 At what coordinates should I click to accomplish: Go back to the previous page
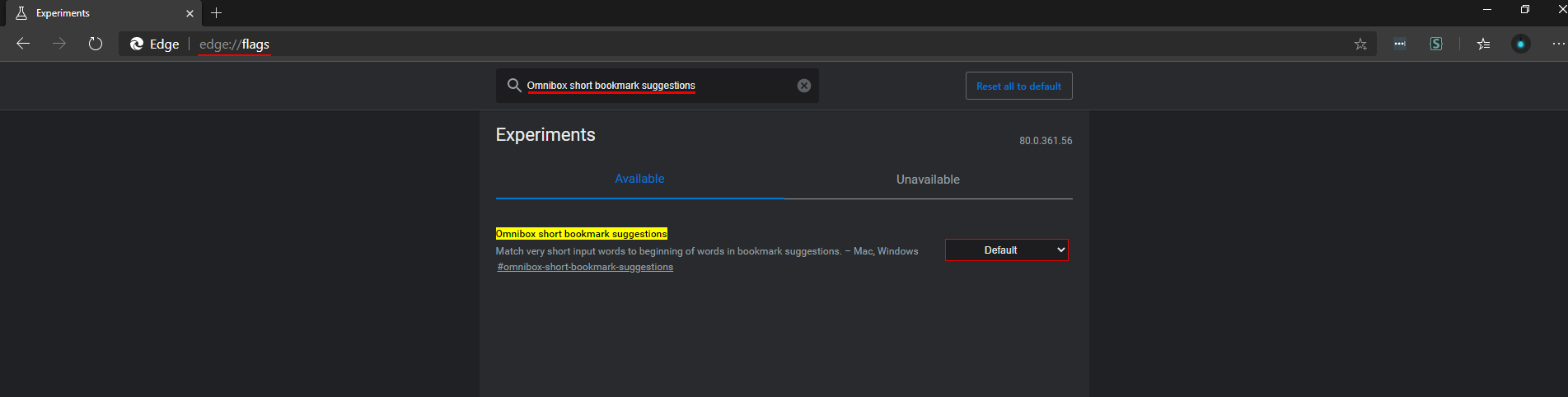23,44
